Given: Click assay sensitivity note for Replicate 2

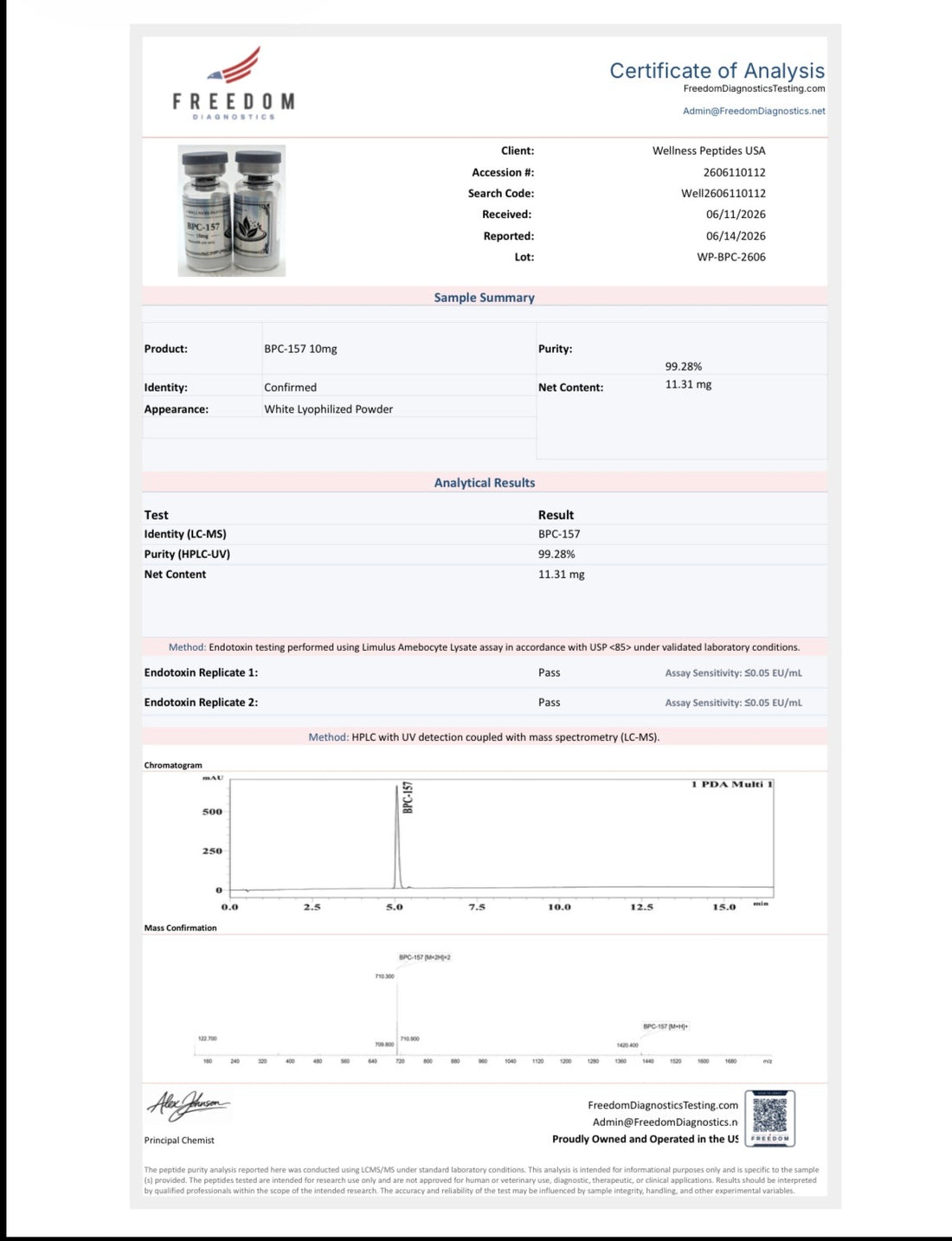Looking at the screenshot, I should pos(733,703).
